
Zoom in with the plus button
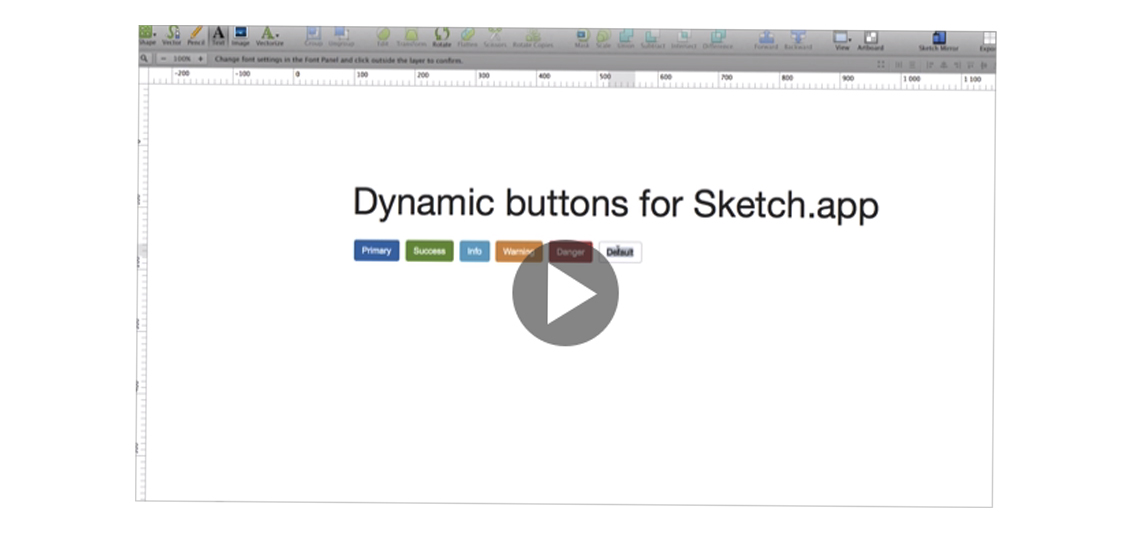tap(200, 58)
